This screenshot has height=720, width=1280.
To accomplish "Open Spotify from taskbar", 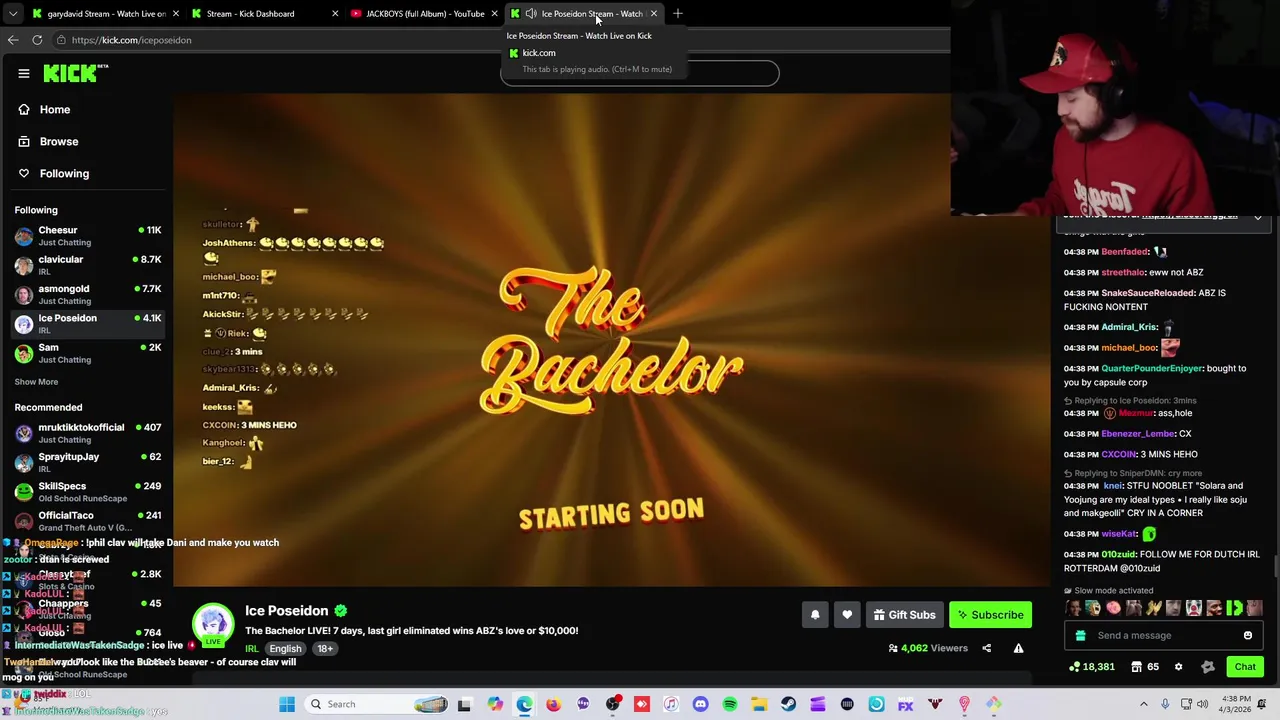I will (x=730, y=704).
